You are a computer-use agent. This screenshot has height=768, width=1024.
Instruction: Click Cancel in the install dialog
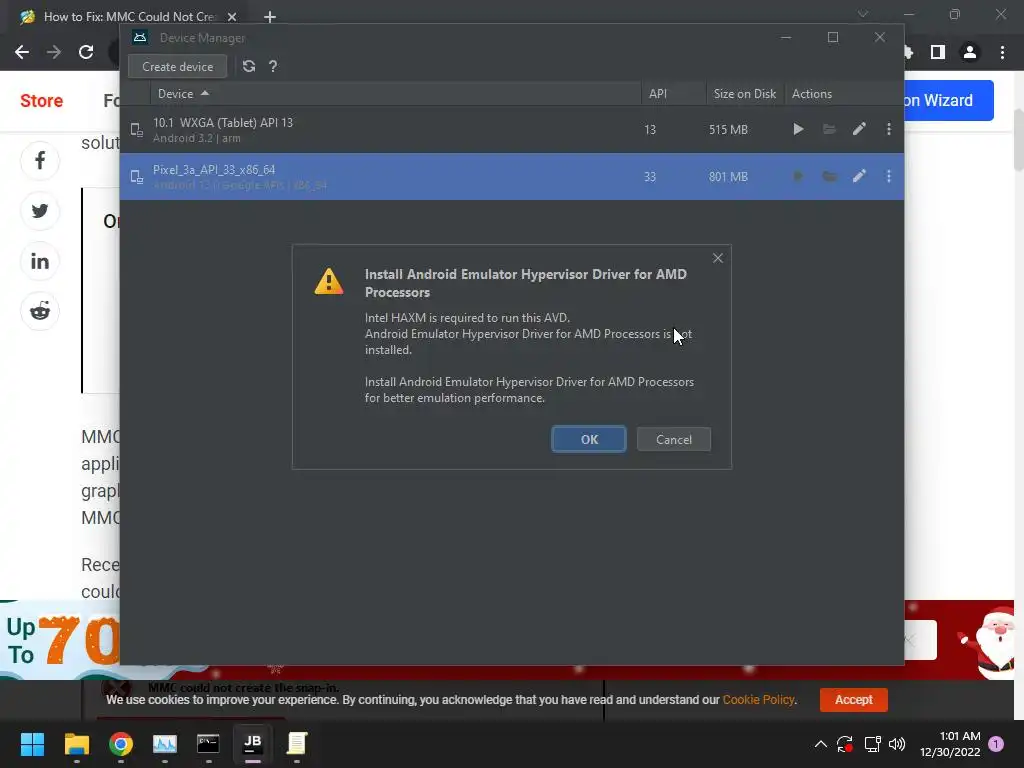coord(673,440)
